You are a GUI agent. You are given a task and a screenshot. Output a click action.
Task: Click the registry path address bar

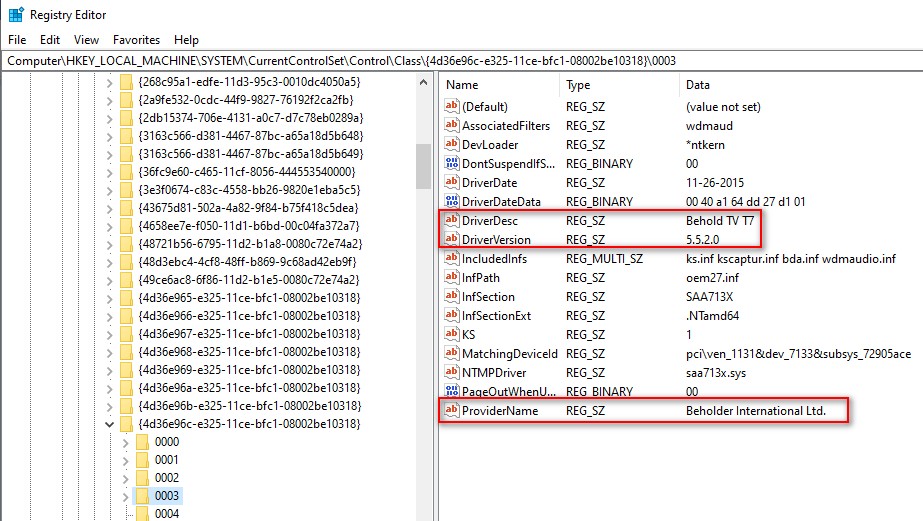[460, 61]
